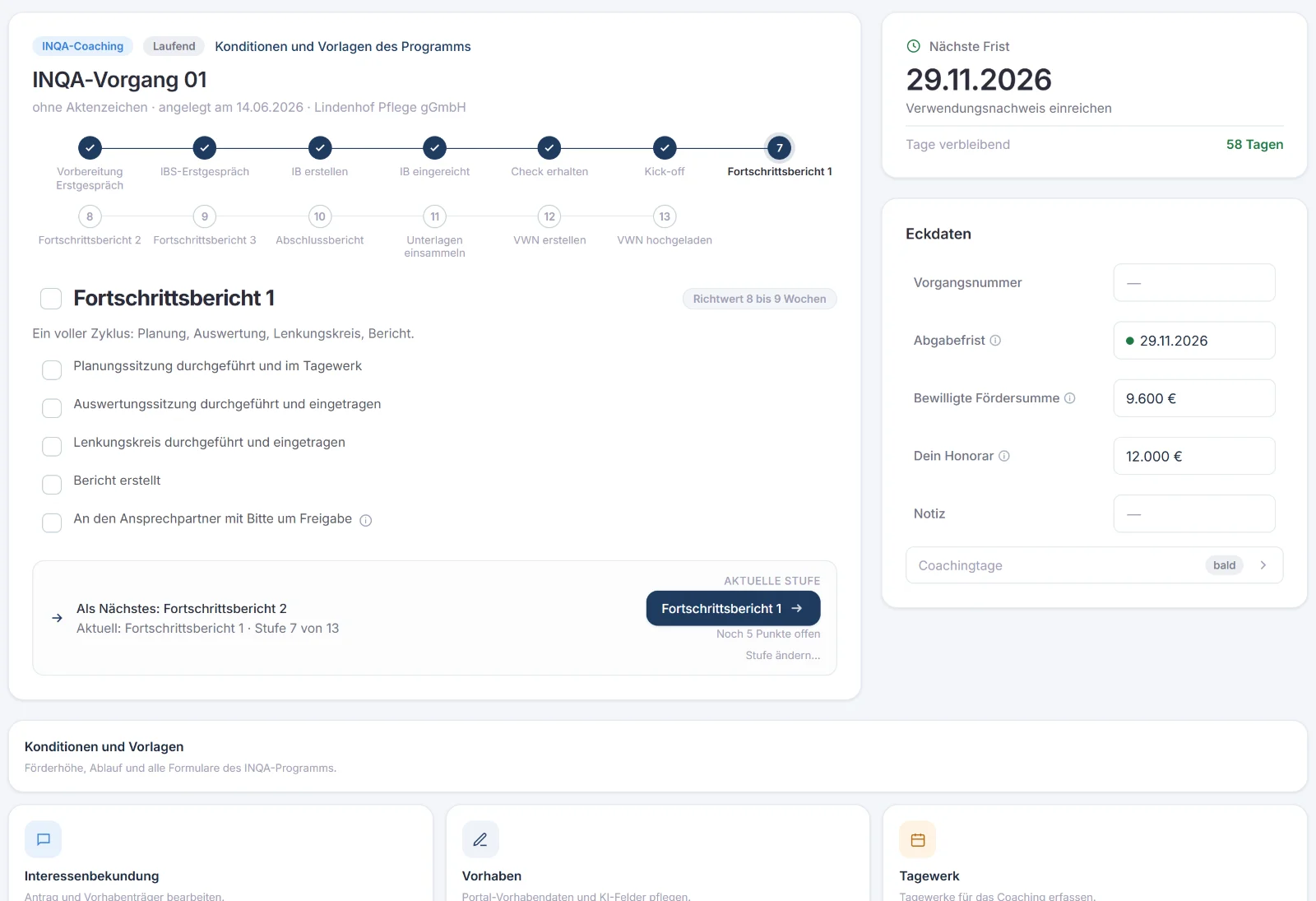1316x901 pixels.
Task: Click the Fortschrittsbericht 1 stage button
Action: (x=733, y=608)
